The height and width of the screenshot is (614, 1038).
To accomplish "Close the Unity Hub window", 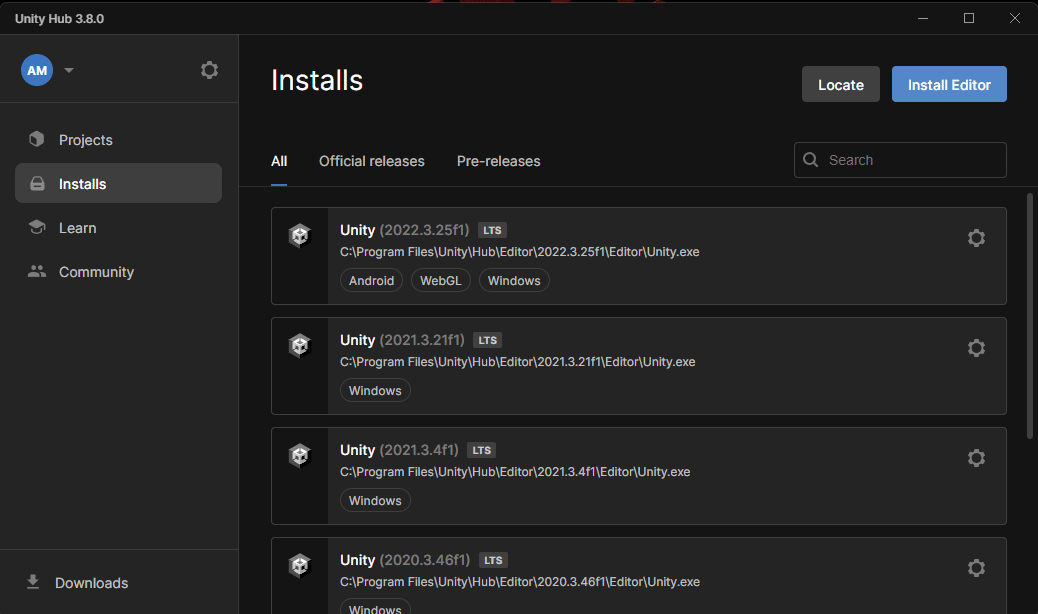I will (x=1015, y=18).
